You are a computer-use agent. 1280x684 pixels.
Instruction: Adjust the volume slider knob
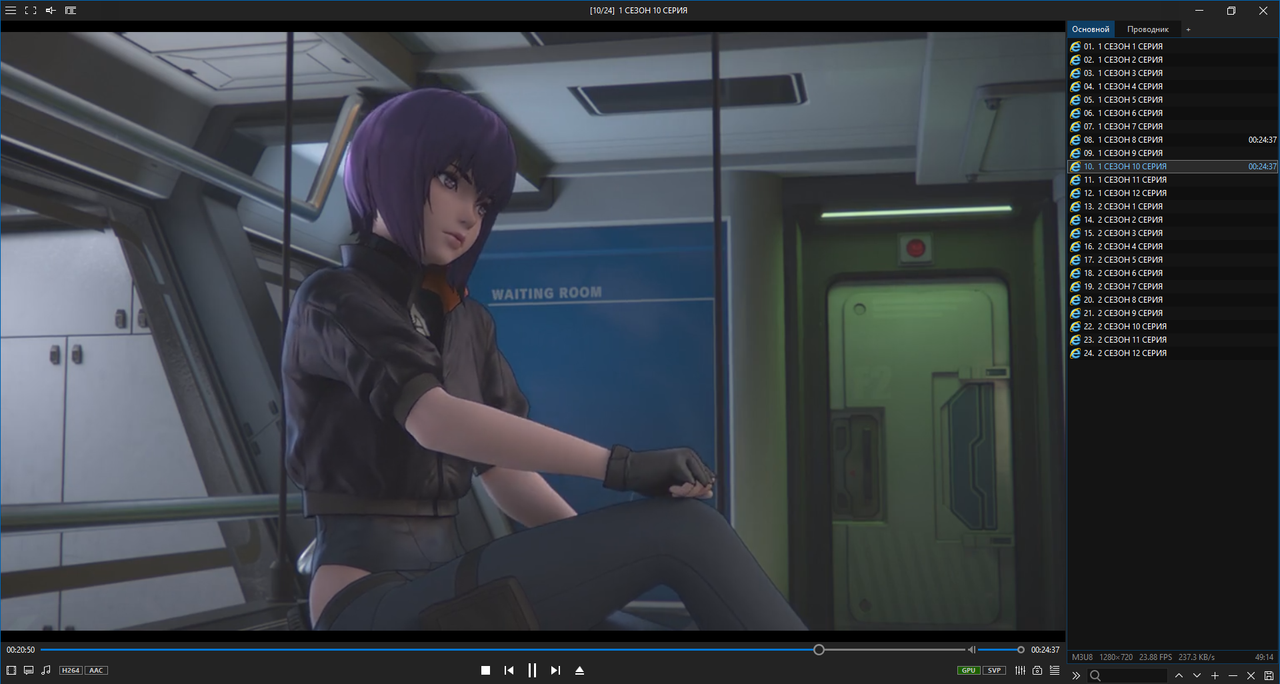[x=1020, y=650]
